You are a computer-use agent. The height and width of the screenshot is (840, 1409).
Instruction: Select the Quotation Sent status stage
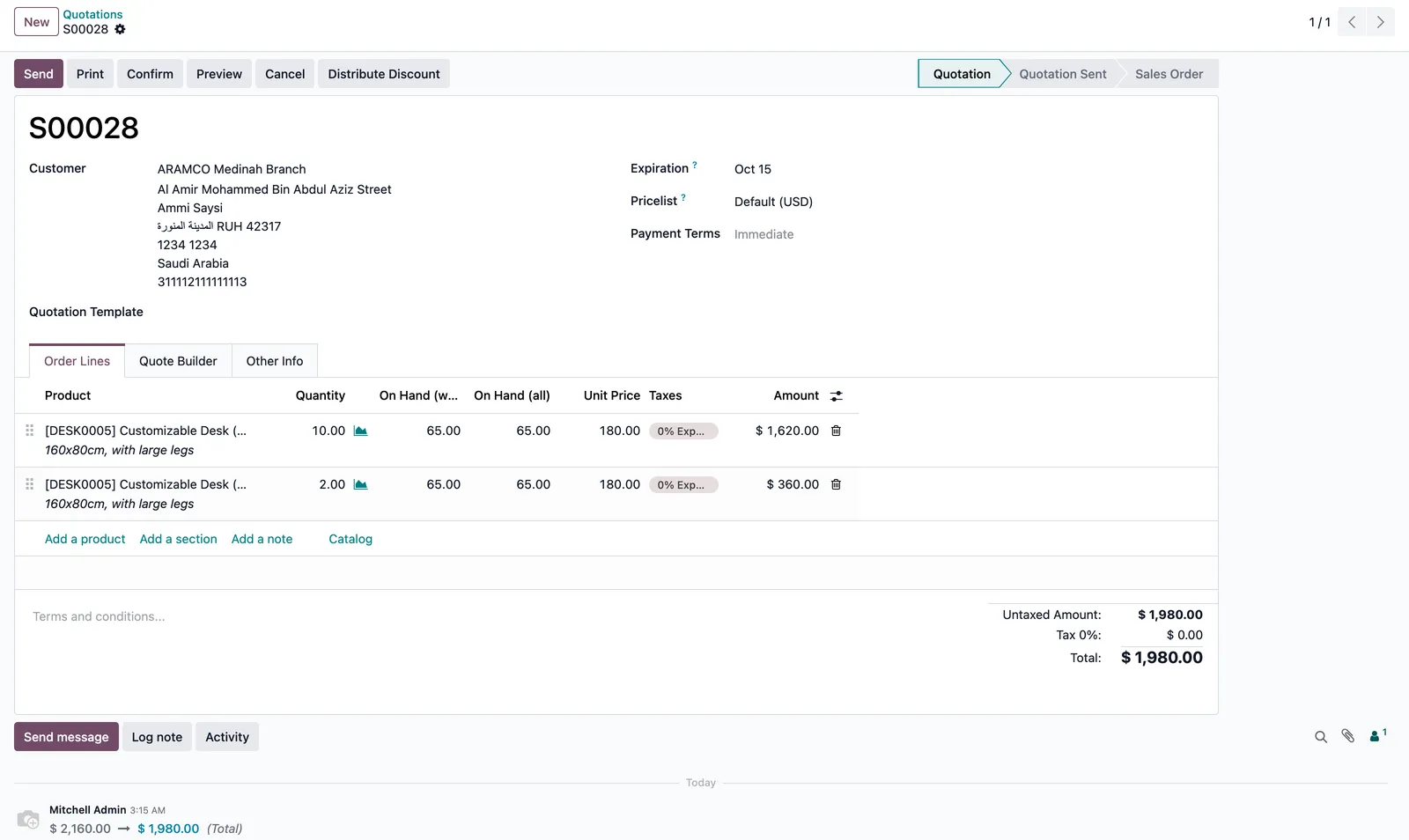point(1062,74)
